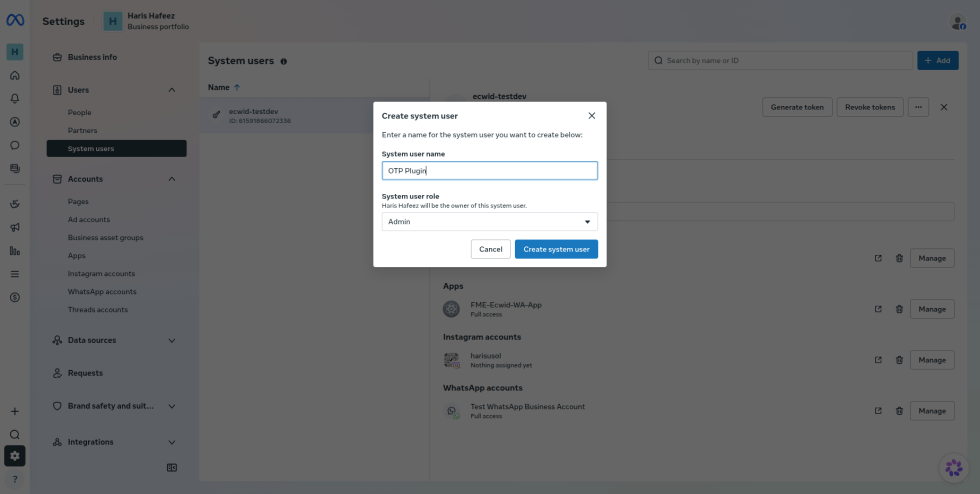Open Haris Hafeez business portfolio switcher
980x494 pixels.
pos(147,21)
